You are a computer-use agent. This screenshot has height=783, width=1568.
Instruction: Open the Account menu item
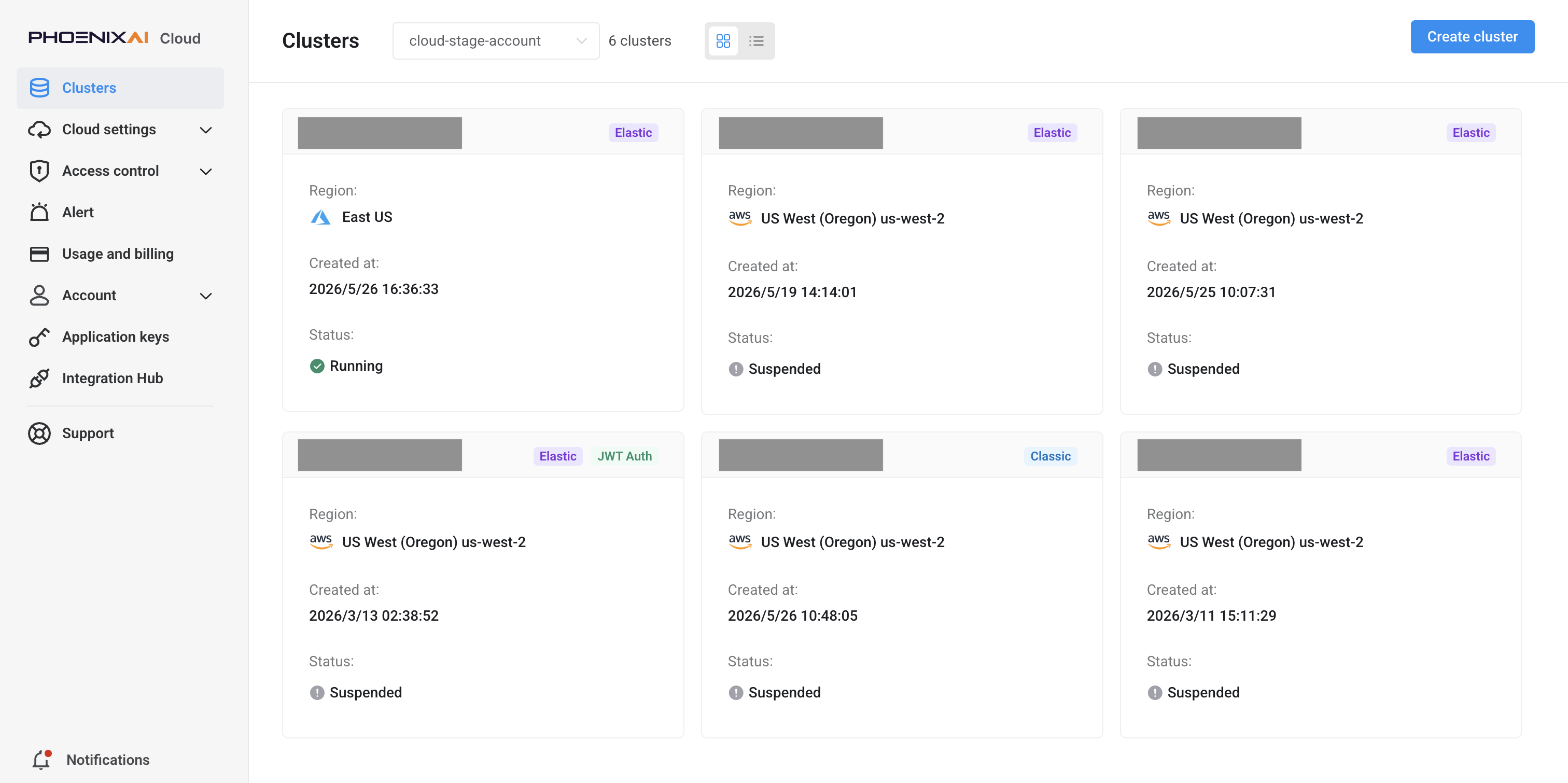(120, 295)
